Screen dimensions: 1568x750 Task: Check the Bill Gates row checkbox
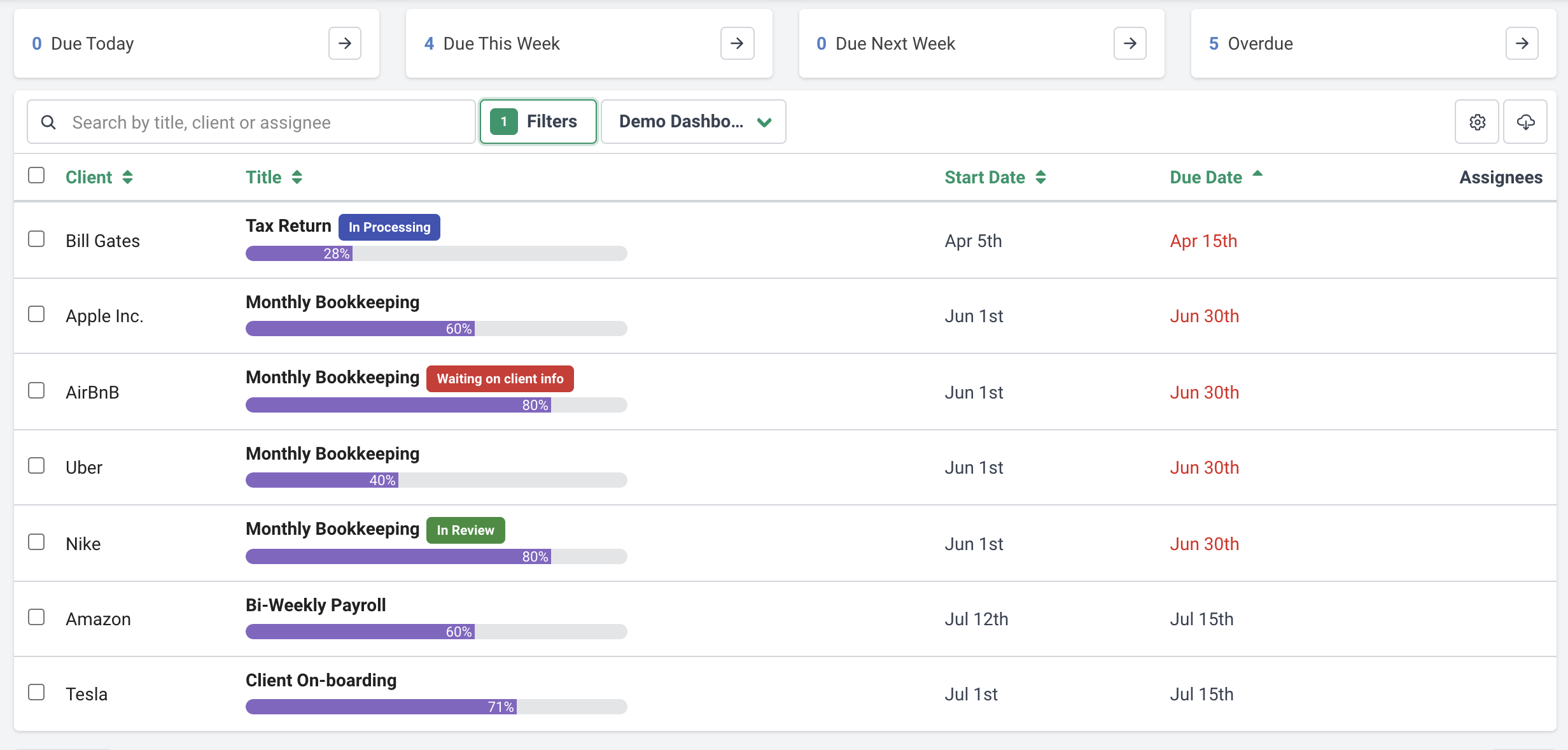[x=36, y=239]
